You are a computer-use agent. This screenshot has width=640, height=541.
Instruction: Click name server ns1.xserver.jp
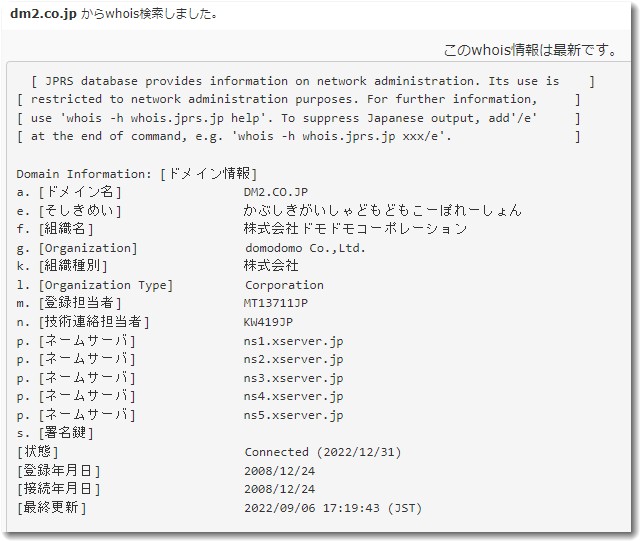pos(293,341)
